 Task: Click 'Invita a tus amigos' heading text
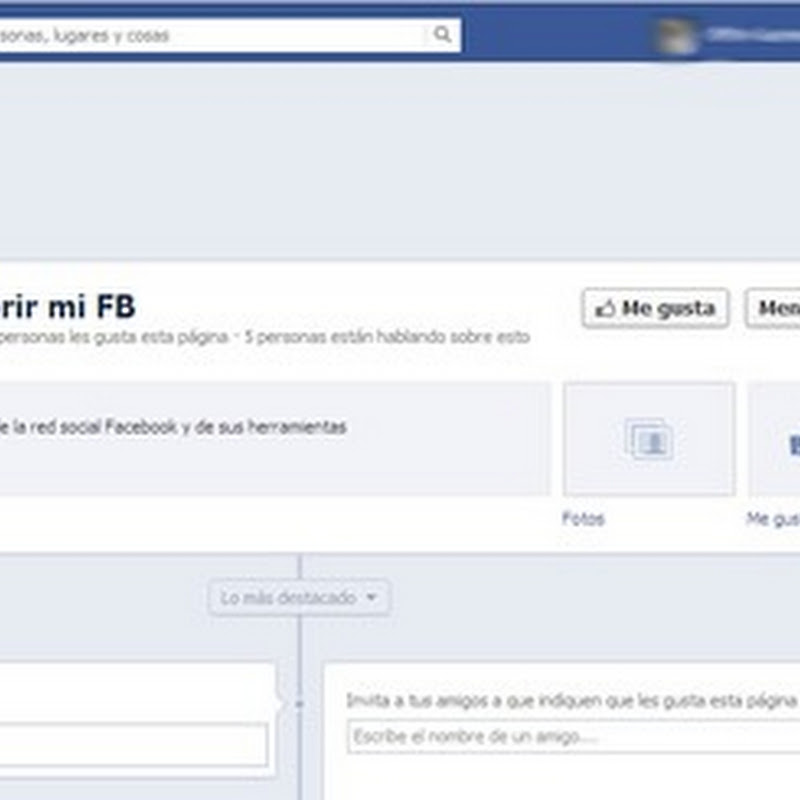coord(571,701)
